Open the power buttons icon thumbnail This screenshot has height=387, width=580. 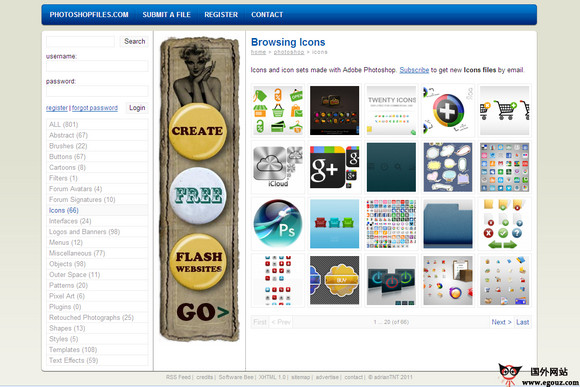pos(391,280)
